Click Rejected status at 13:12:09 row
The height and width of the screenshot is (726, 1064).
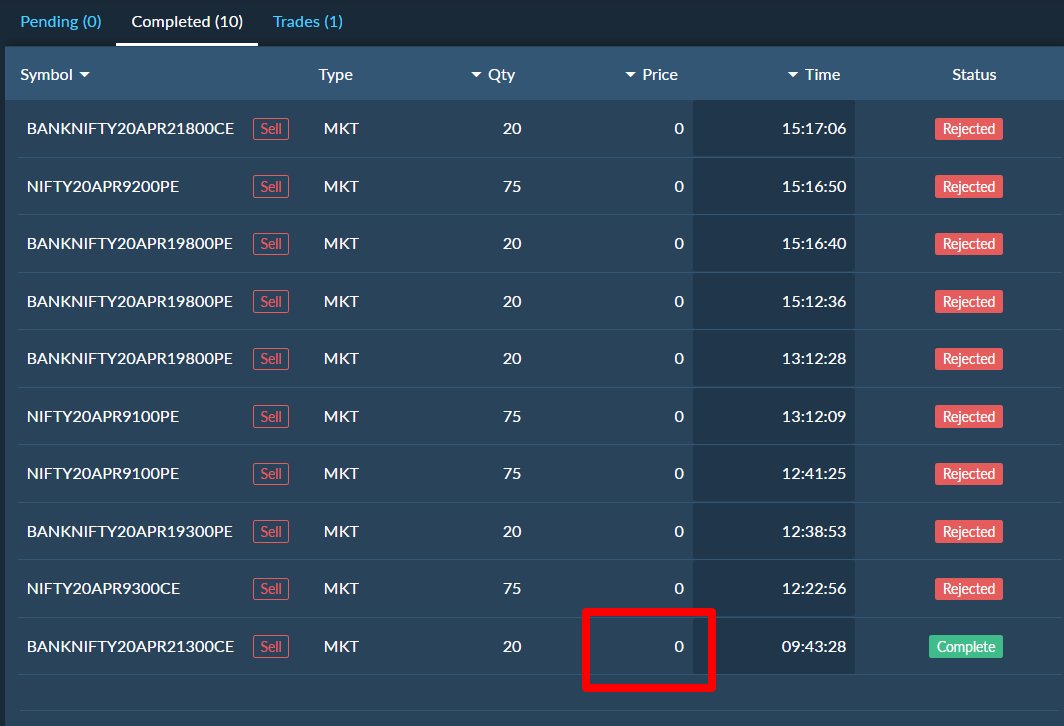tap(968, 417)
